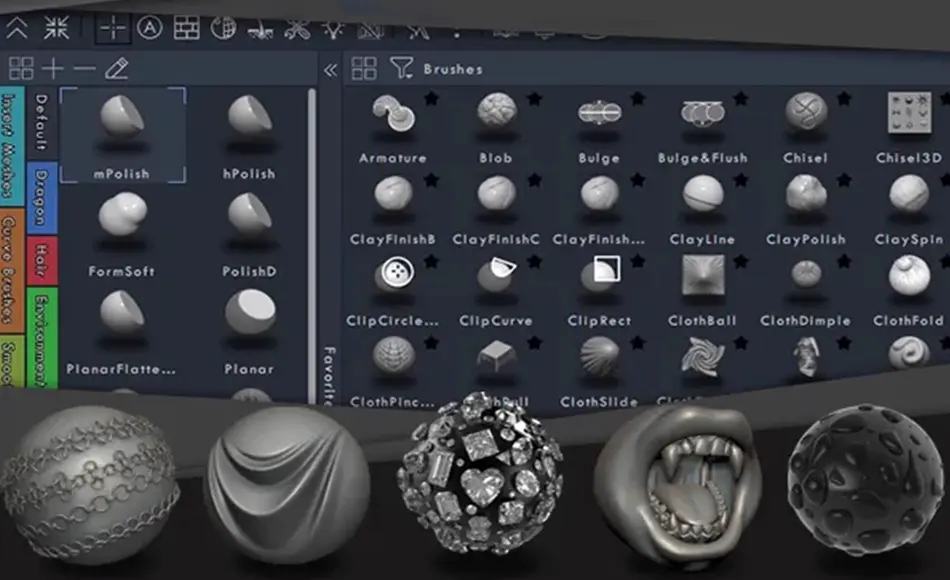This screenshot has width=950, height=580.
Task: Toggle favorite star for Bulge brush
Action: click(x=637, y=98)
